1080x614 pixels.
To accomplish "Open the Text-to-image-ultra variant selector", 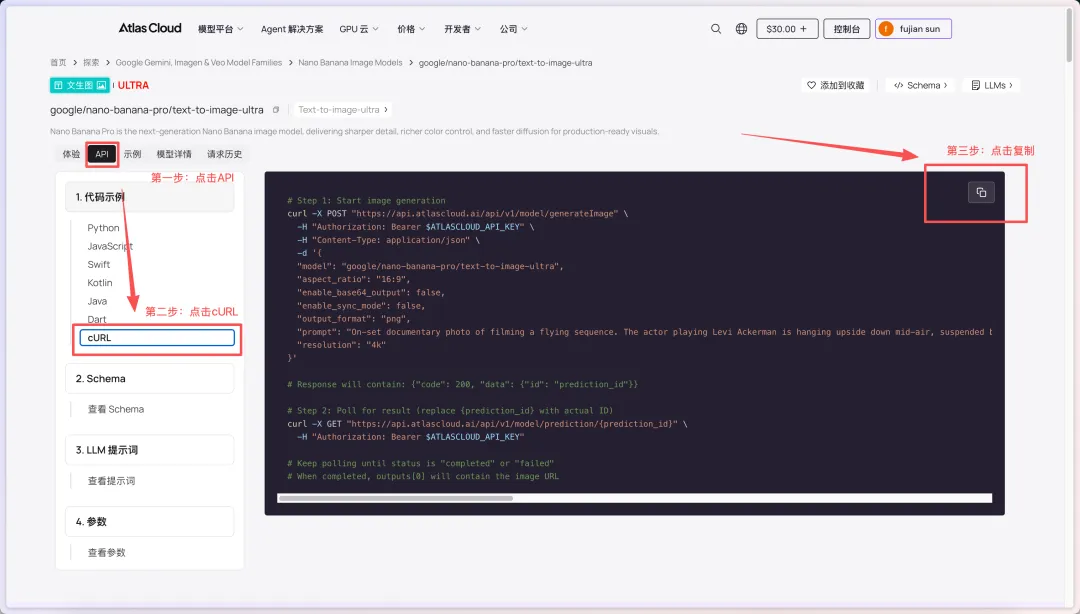I will (x=342, y=110).
